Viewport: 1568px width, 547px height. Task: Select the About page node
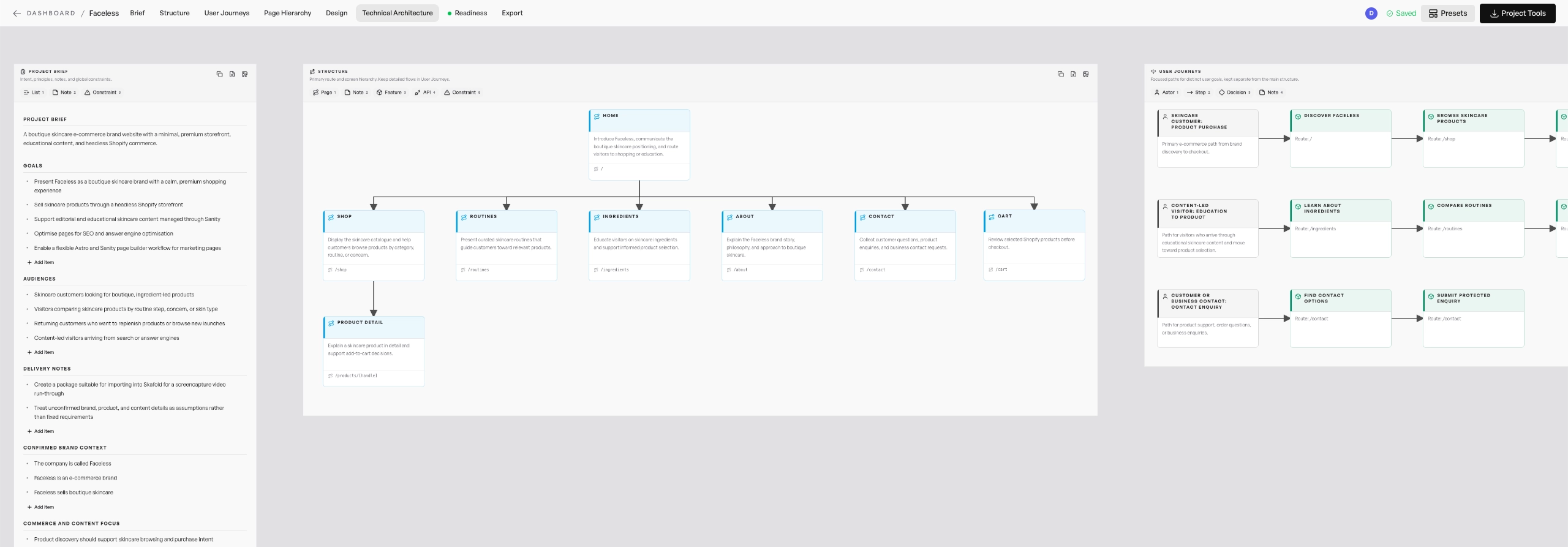pyautogui.click(x=772, y=246)
